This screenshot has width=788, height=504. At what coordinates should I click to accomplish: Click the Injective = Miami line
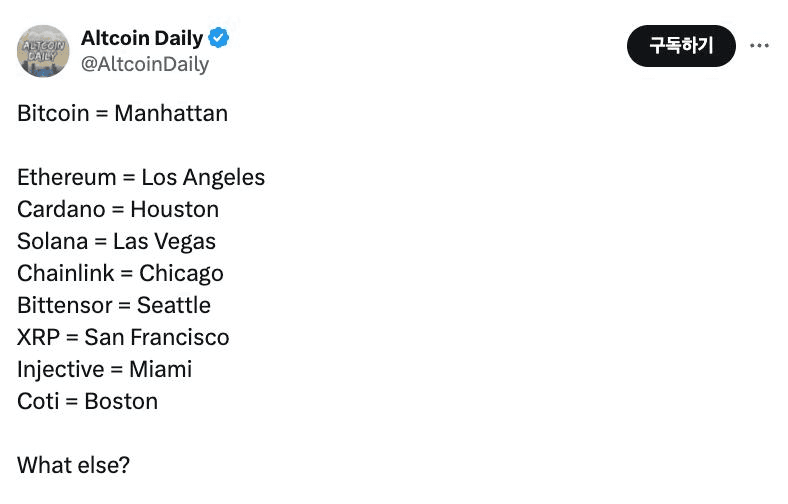click(105, 370)
